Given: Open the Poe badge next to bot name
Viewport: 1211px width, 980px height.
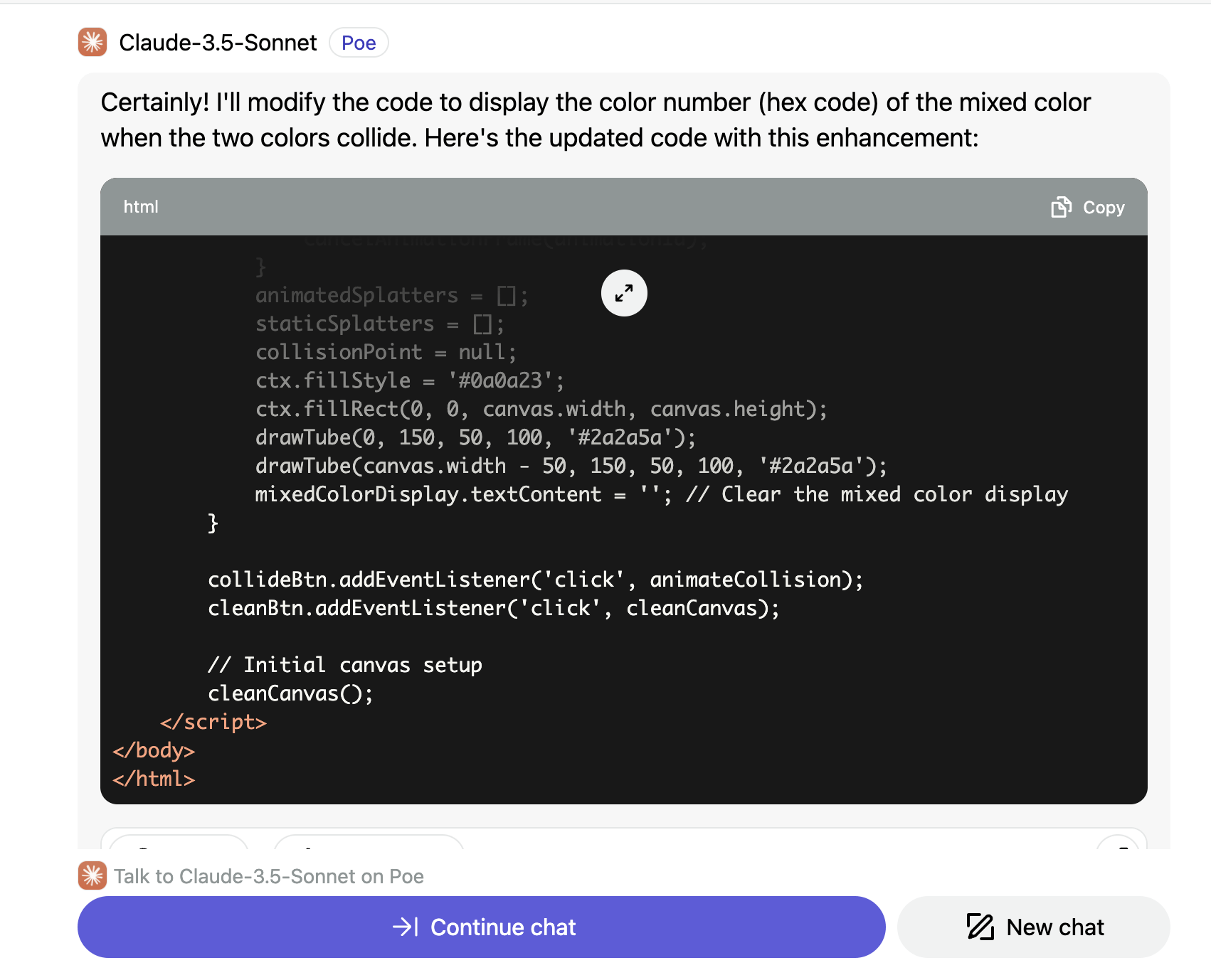Looking at the screenshot, I should point(359,43).
